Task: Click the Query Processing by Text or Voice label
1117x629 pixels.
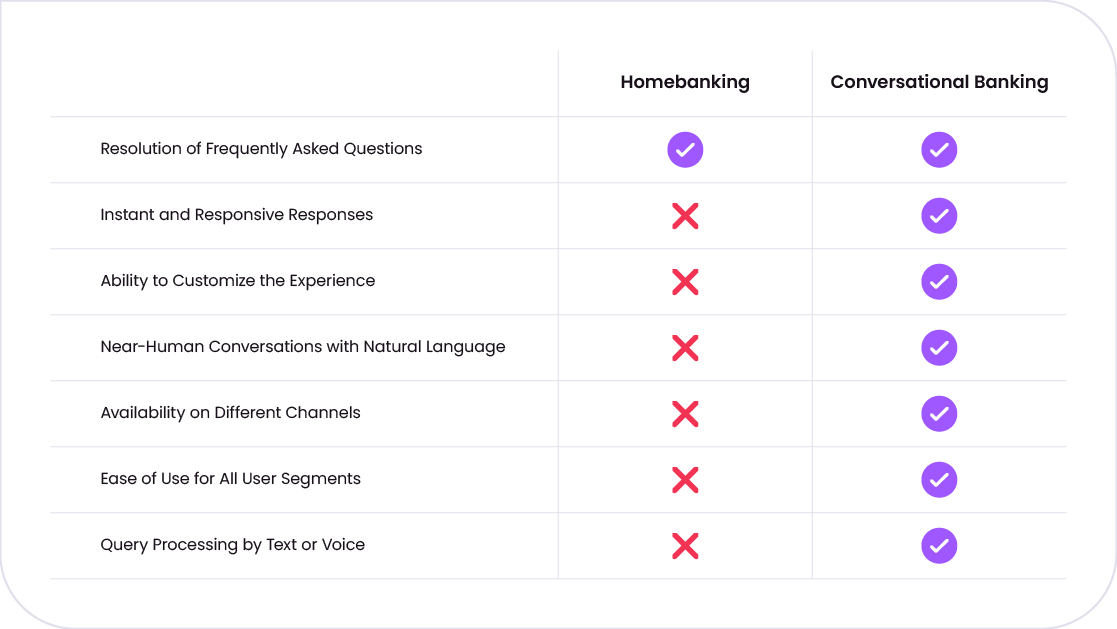Action: [232, 545]
